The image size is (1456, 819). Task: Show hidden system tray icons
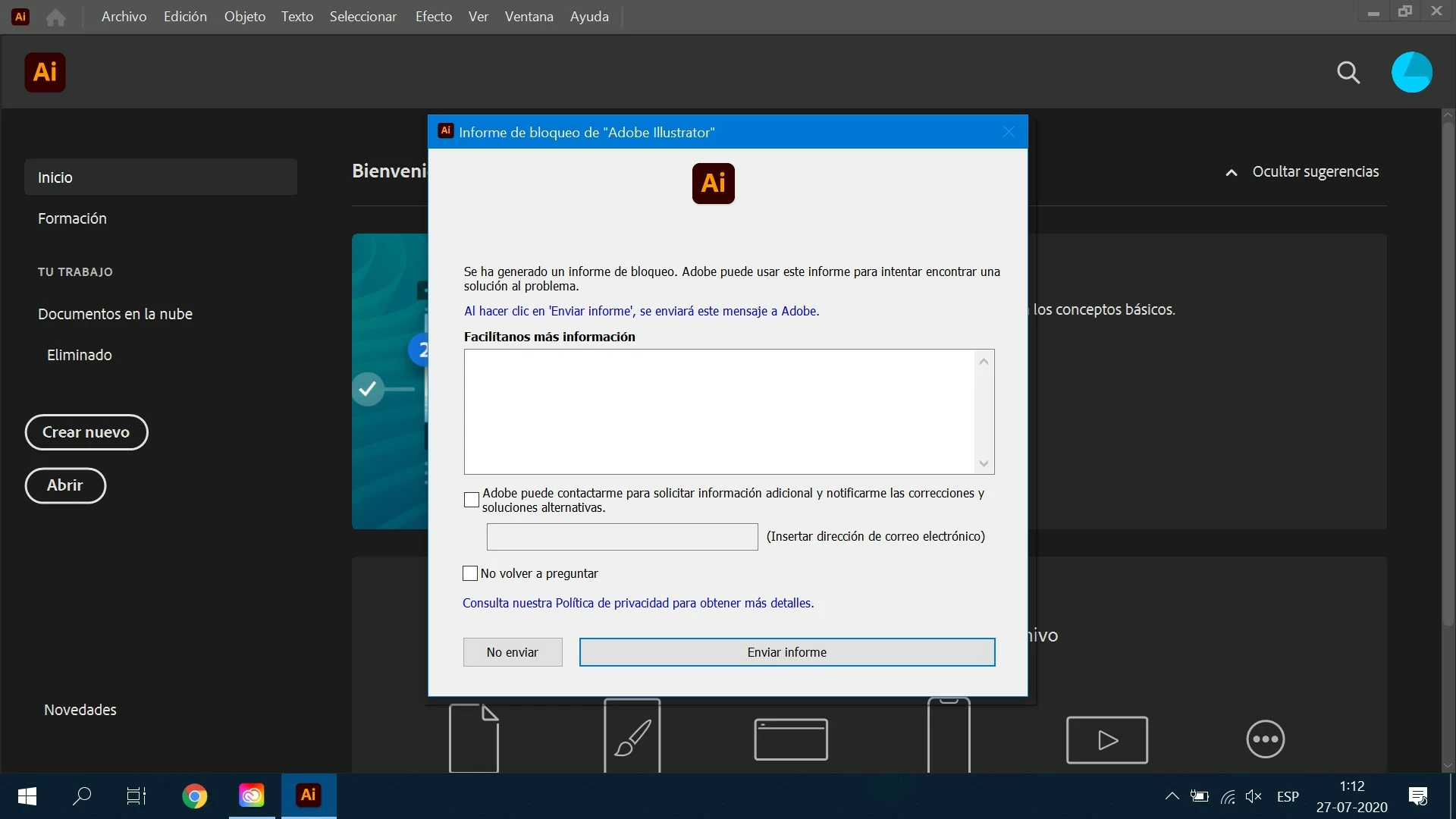tap(1172, 795)
